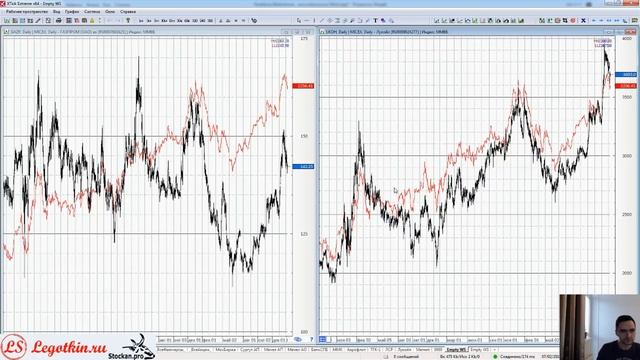Switch to the Аэрофлот workspace tab
Image resolution: width=640 pixels, height=360 pixels.
(x=356, y=350)
